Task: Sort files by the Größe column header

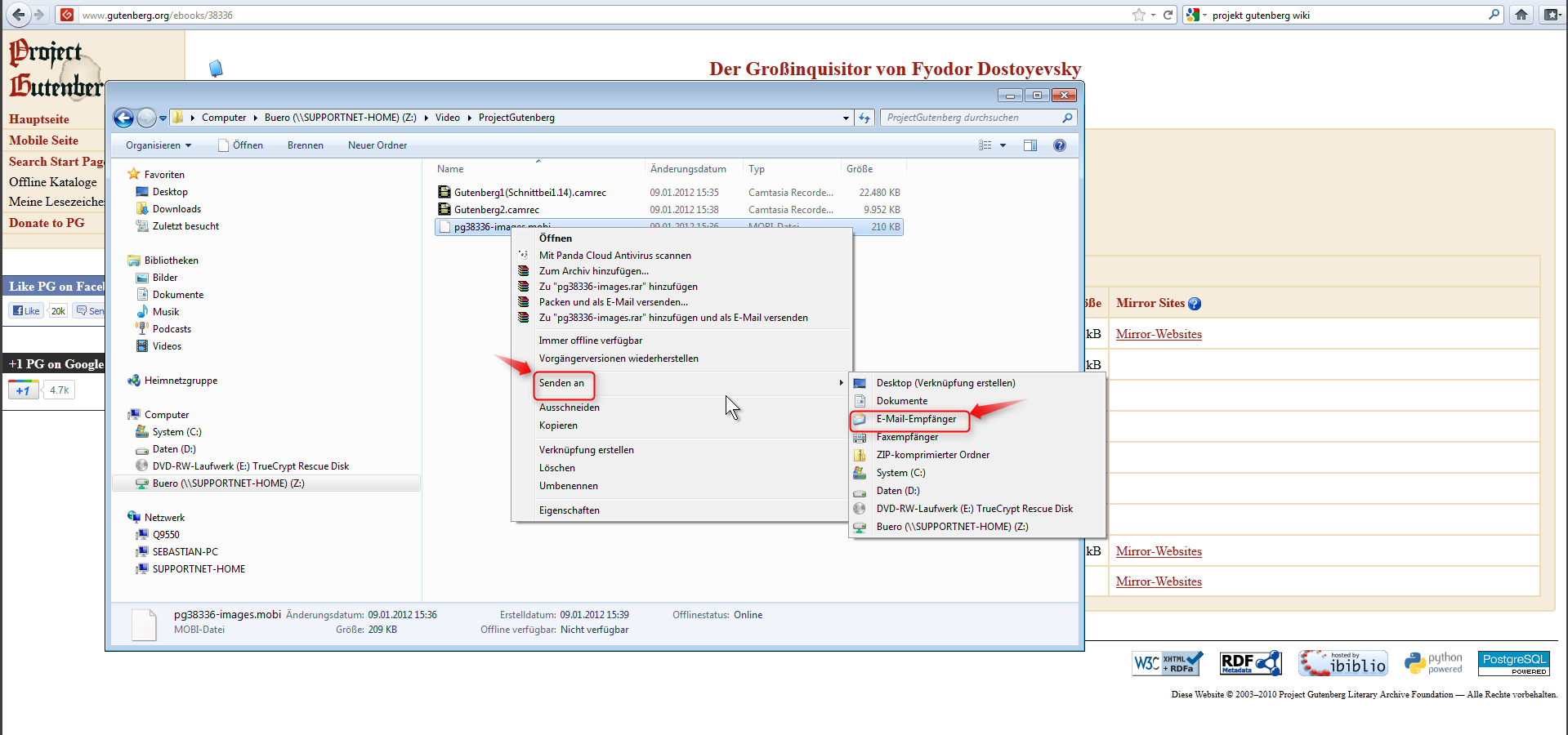Action: (860, 169)
